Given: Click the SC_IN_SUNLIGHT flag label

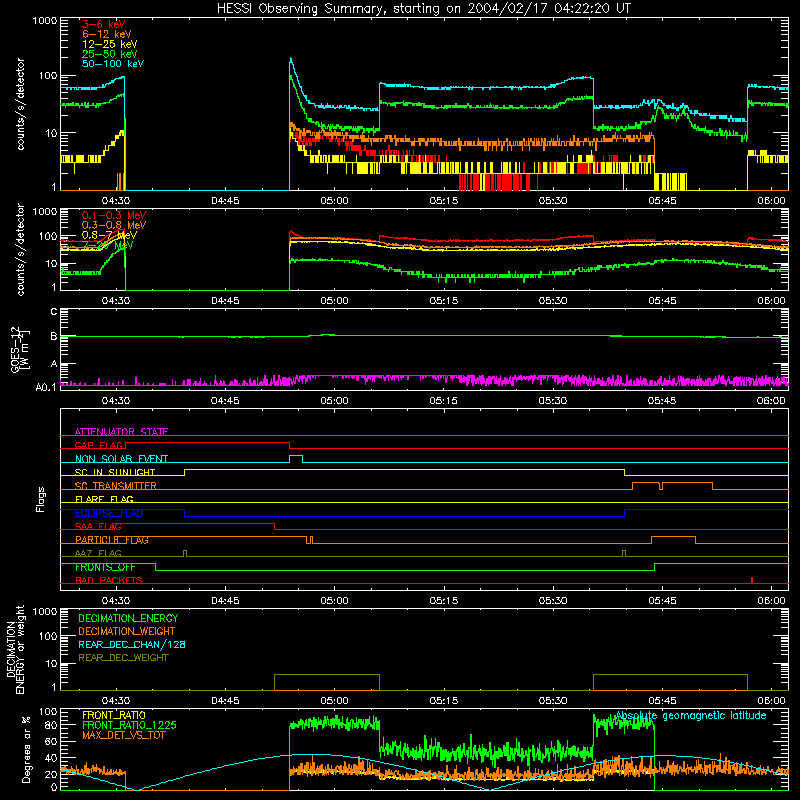Looking at the screenshot, I should [x=115, y=472].
